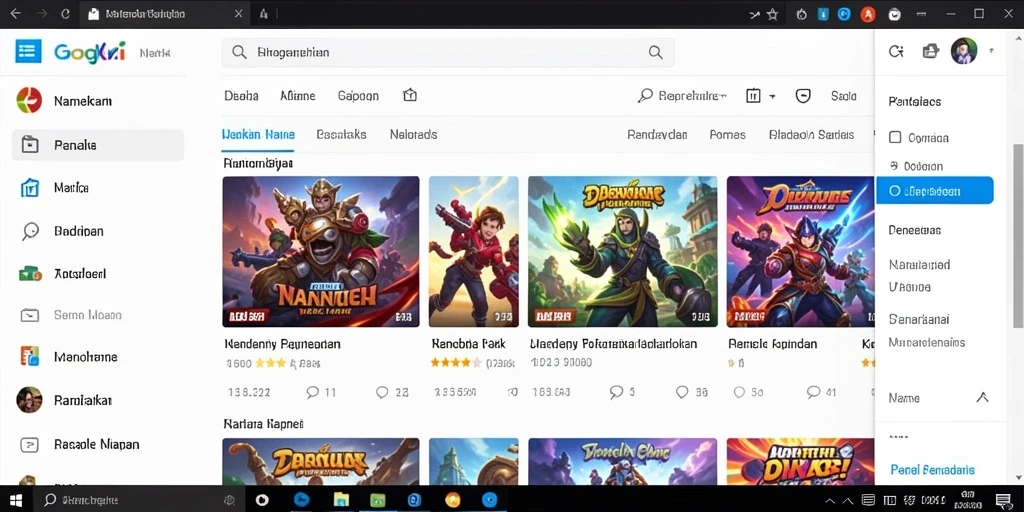
Task: Click the Naraitarled filter text
Action: click(920, 264)
